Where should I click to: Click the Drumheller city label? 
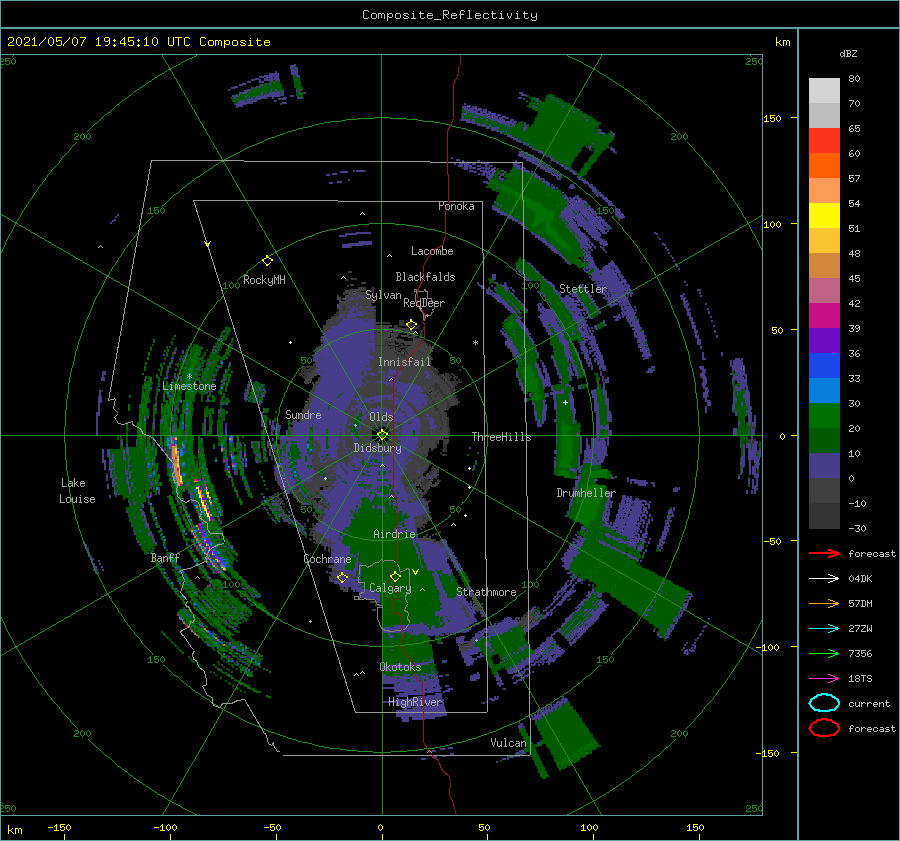[585, 493]
